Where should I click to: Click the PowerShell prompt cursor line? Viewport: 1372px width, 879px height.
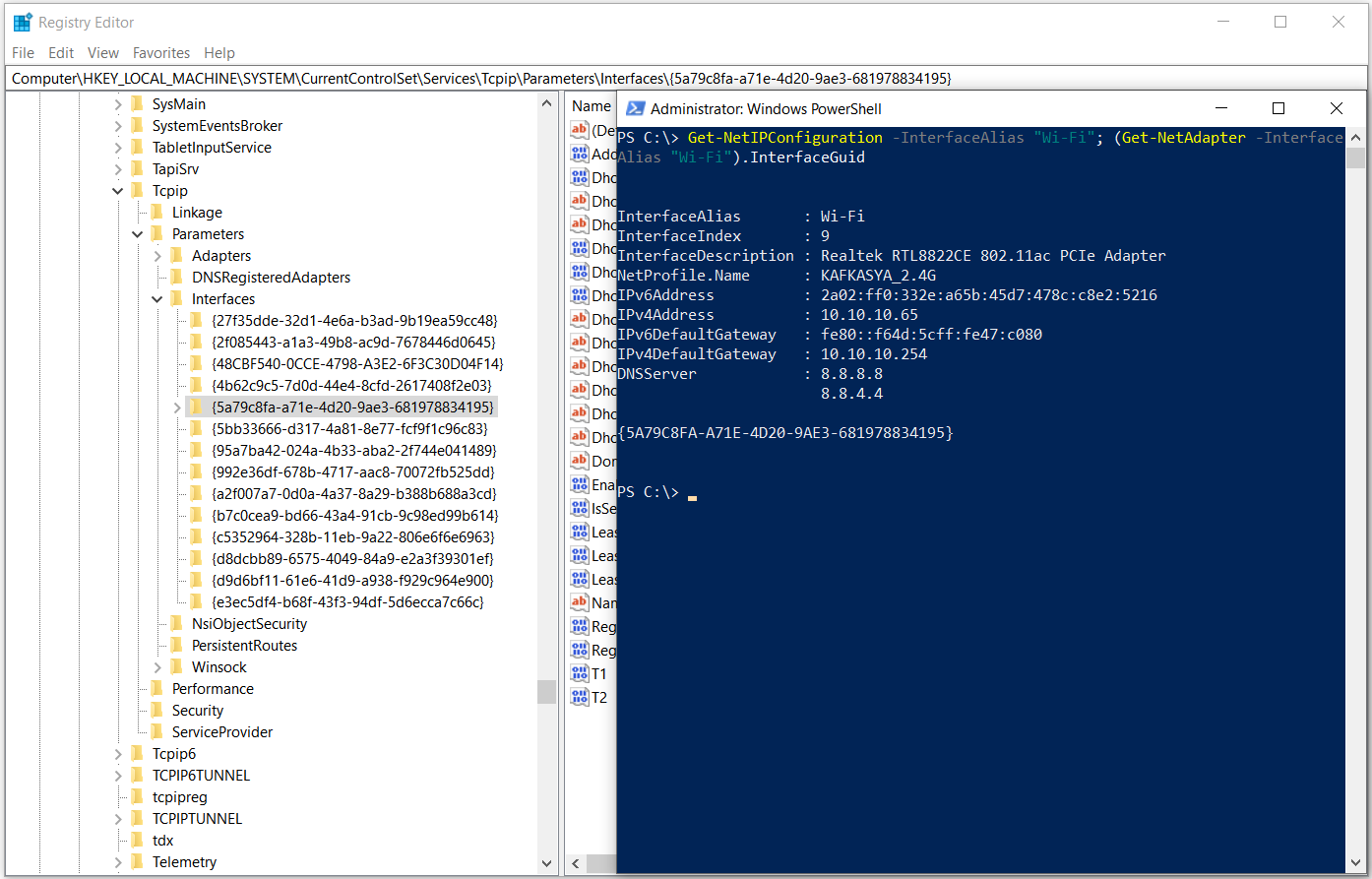pos(656,492)
